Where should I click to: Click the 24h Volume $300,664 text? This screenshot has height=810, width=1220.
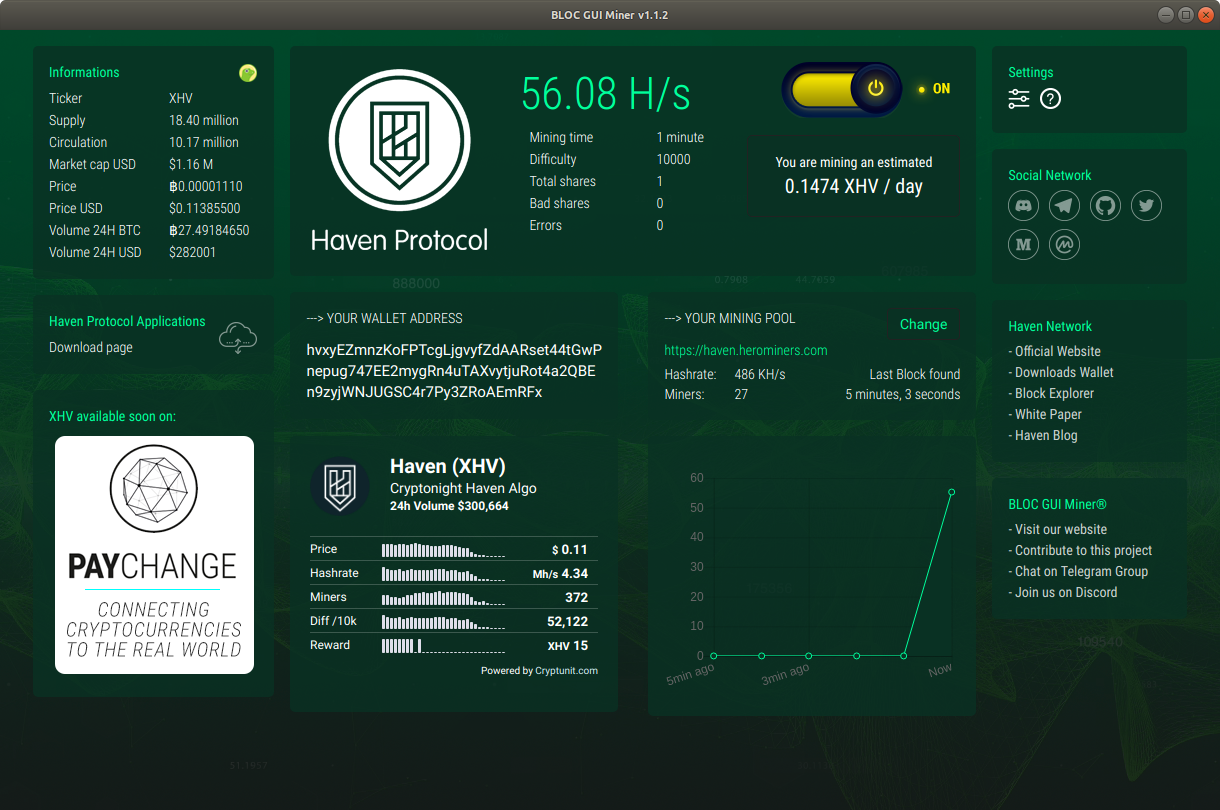[449, 506]
